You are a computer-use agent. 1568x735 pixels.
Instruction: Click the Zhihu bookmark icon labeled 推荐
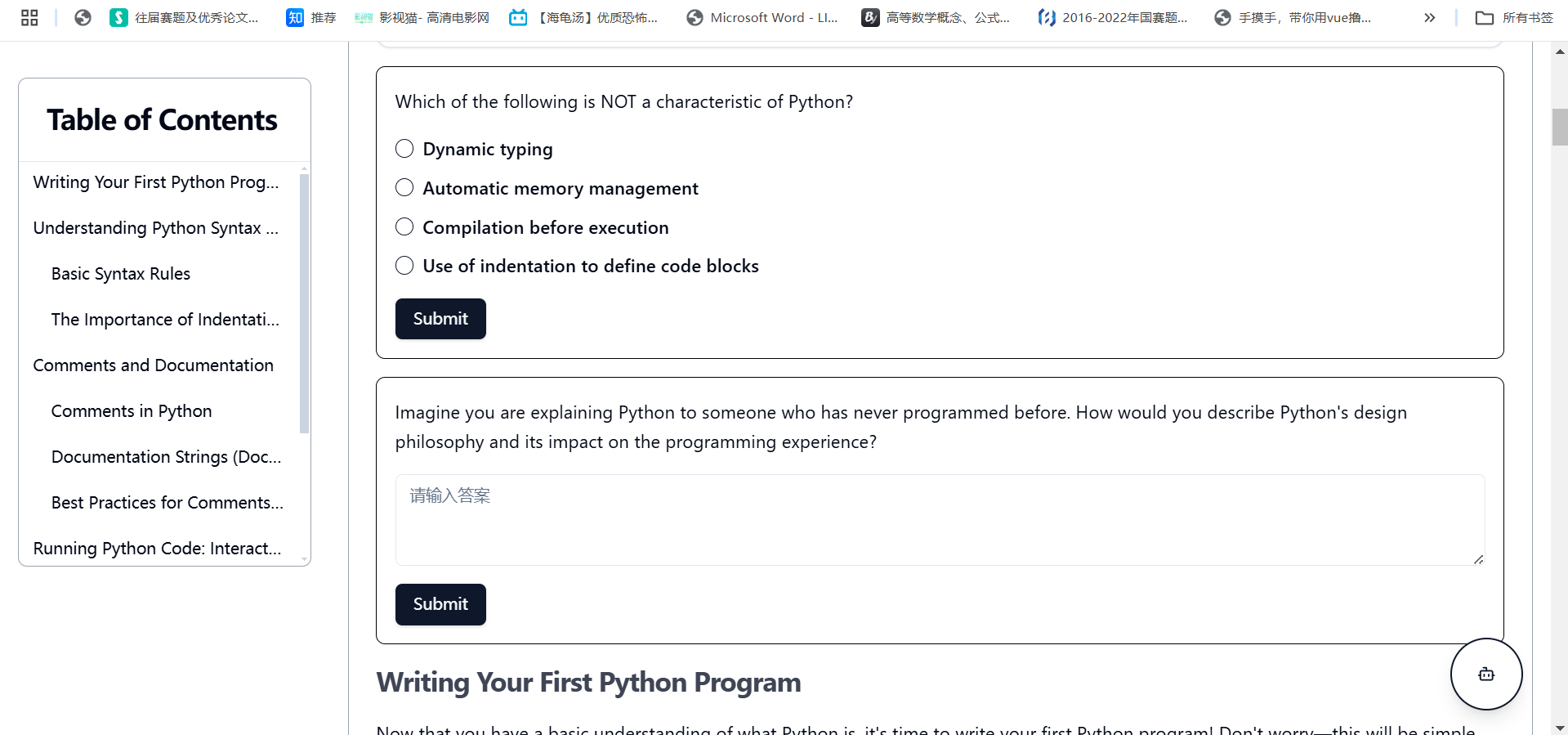(x=295, y=18)
